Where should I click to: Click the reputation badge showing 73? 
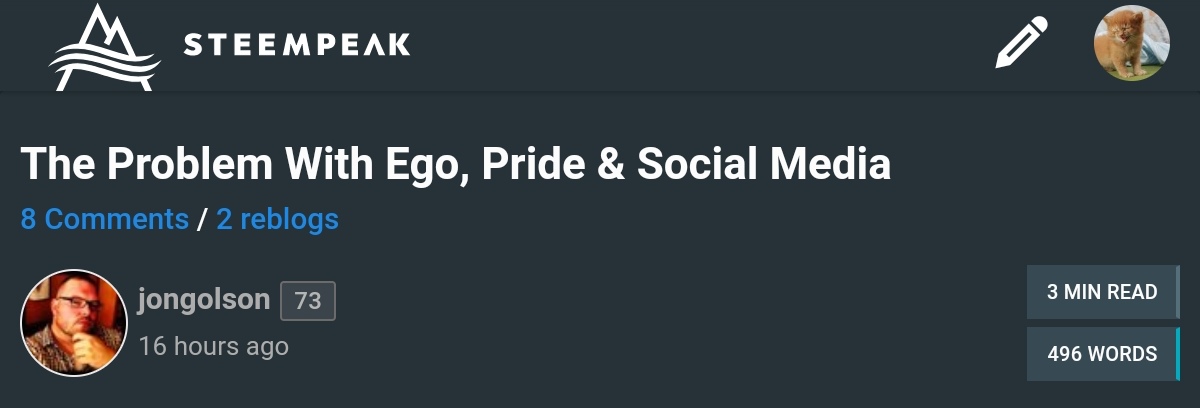coord(308,301)
